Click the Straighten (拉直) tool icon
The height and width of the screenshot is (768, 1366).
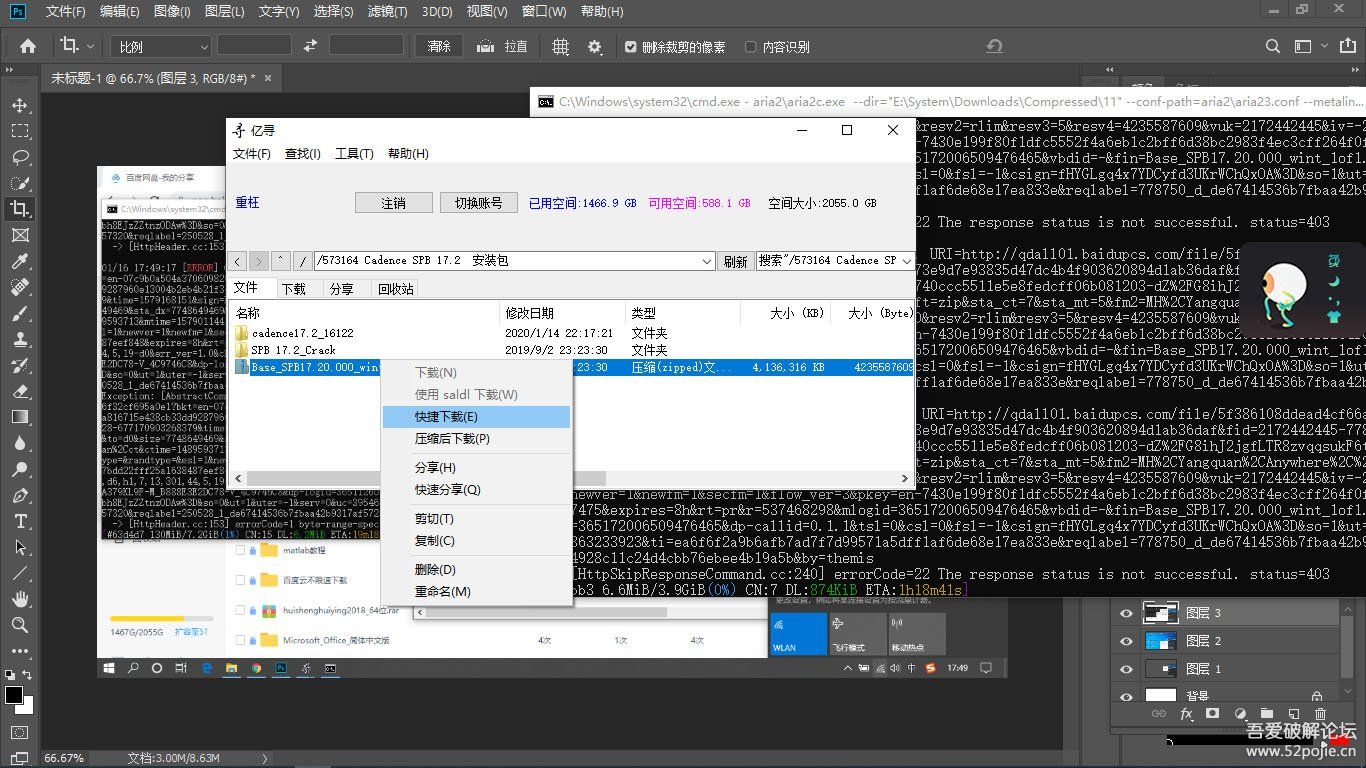(x=485, y=46)
